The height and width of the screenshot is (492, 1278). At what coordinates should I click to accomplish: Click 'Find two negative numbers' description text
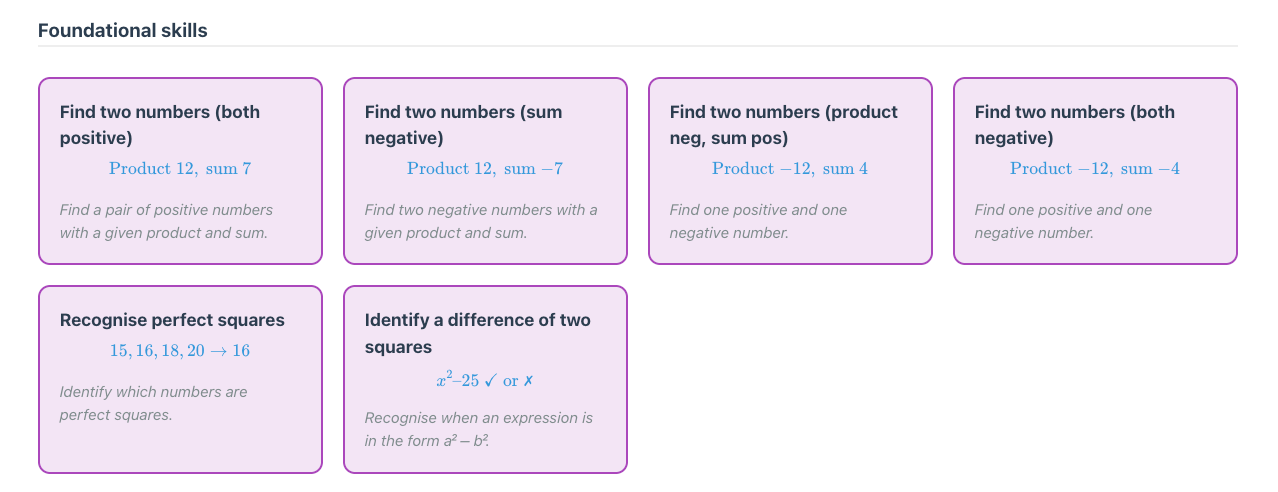pos(481,221)
